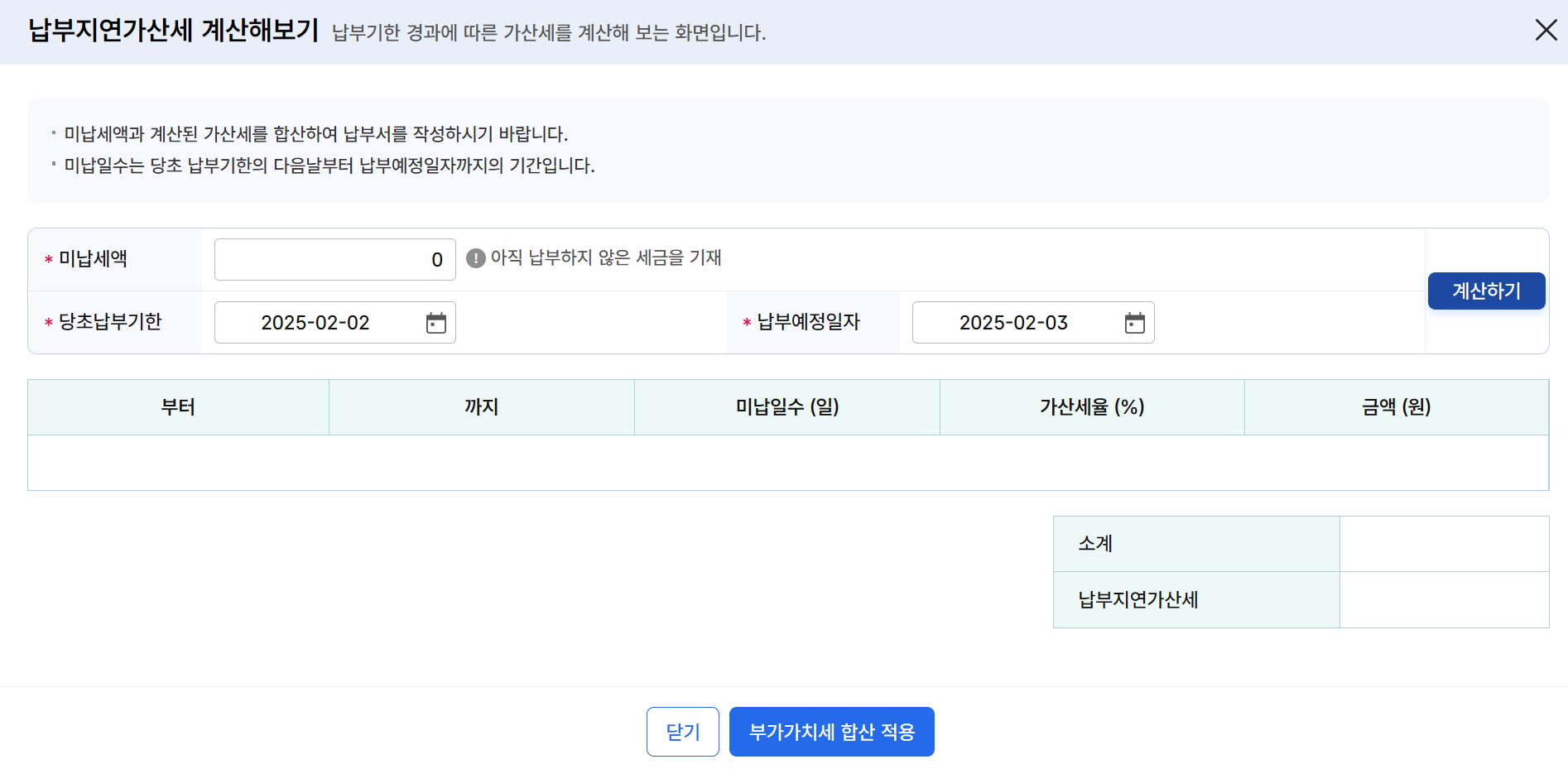Click the 계산하기 button
Image resolution: width=1568 pixels, height=769 pixels.
[1486, 291]
